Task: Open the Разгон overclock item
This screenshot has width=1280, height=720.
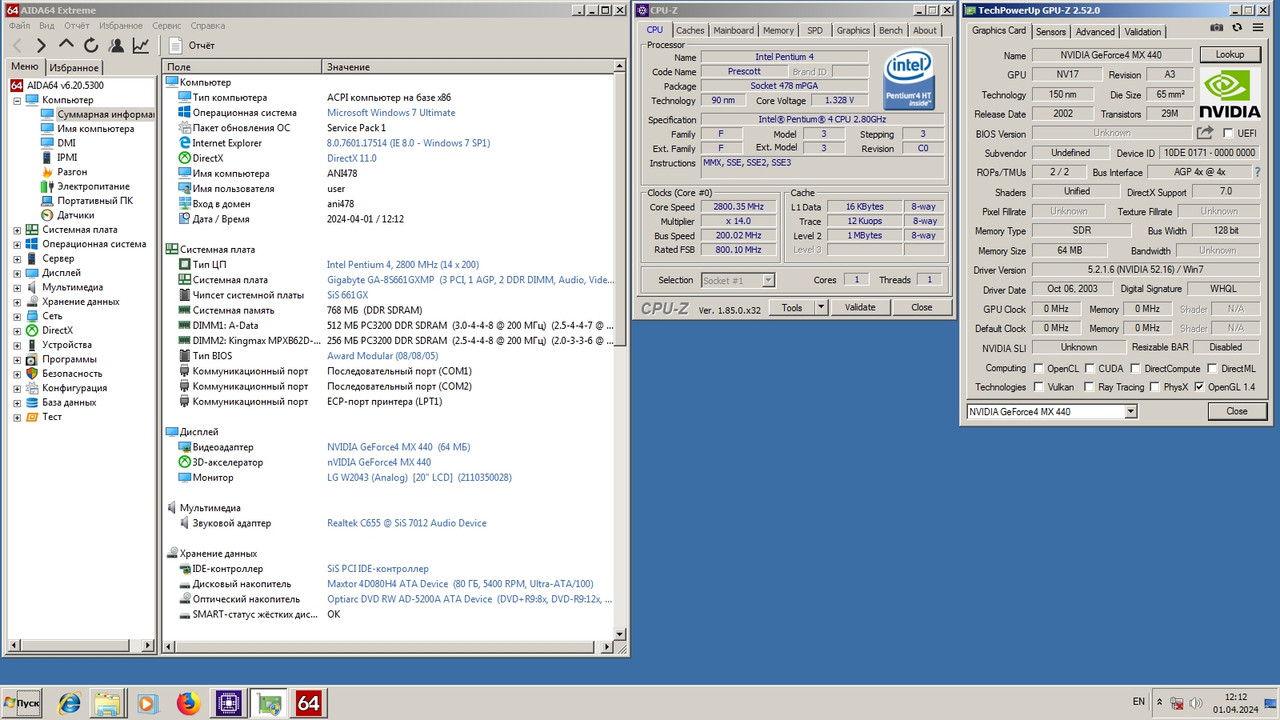Action: (72, 172)
